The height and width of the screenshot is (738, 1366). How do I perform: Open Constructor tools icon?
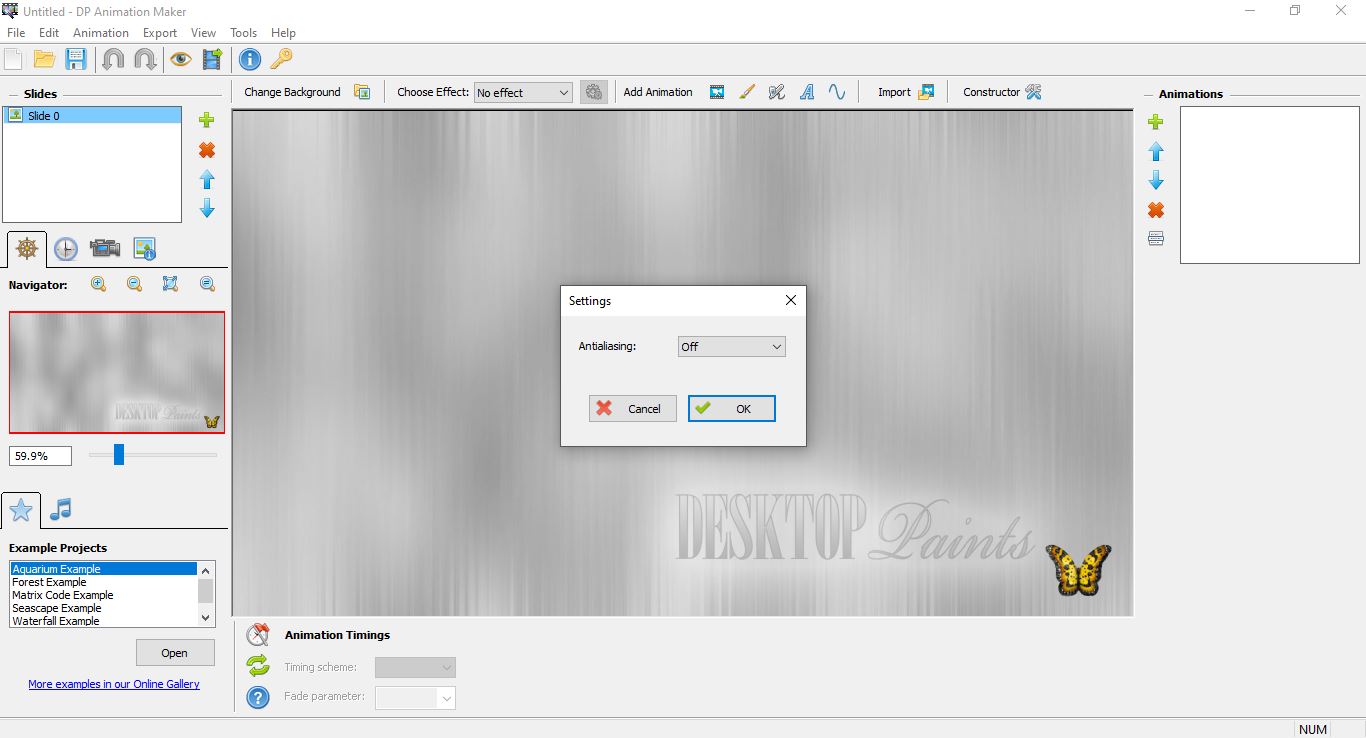(1034, 92)
